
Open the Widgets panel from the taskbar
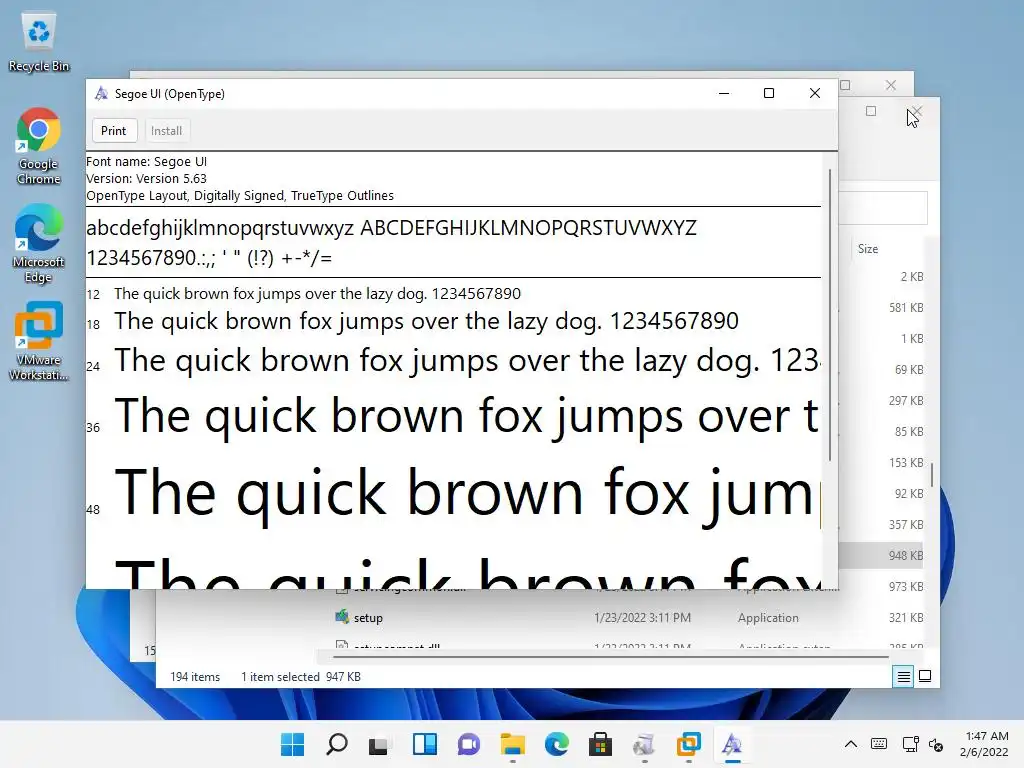tap(424, 744)
